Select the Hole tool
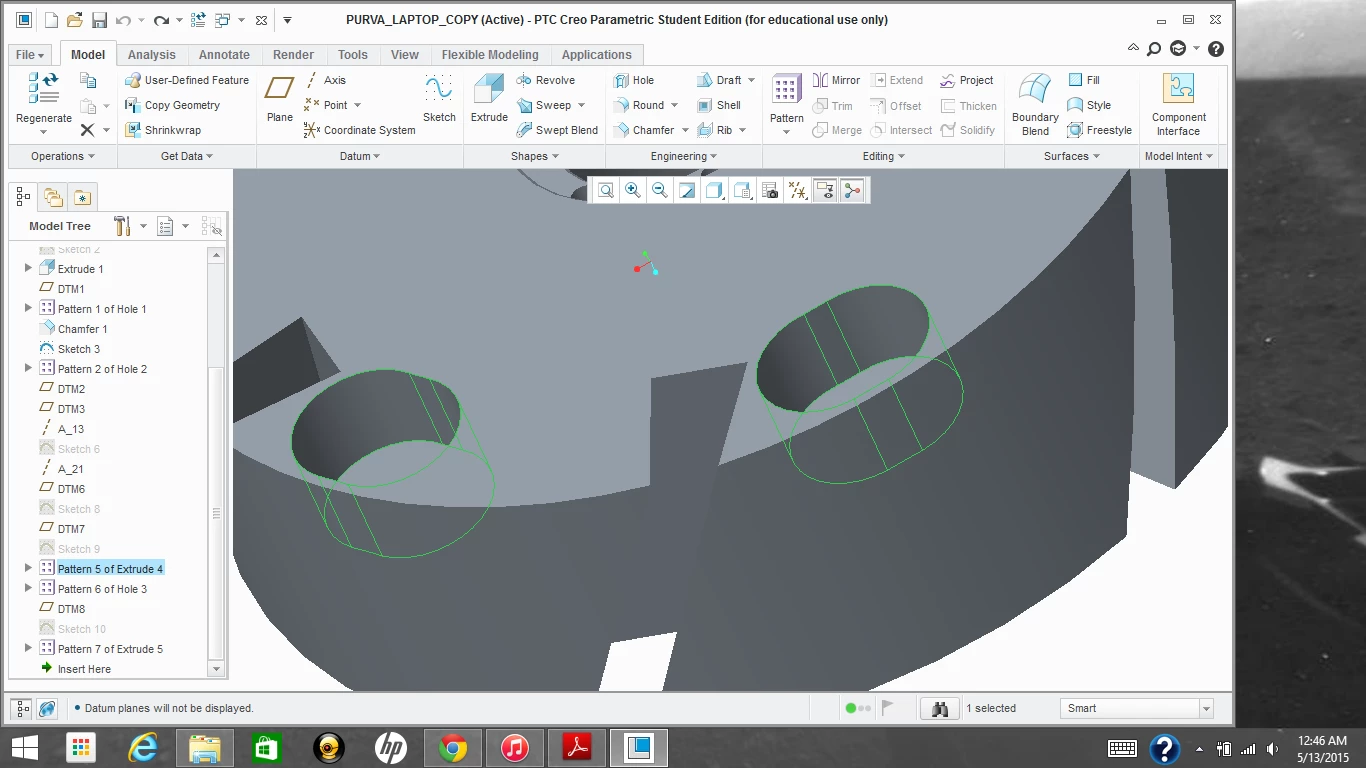This screenshot has height=768, width=1366. tap(633, 80)
